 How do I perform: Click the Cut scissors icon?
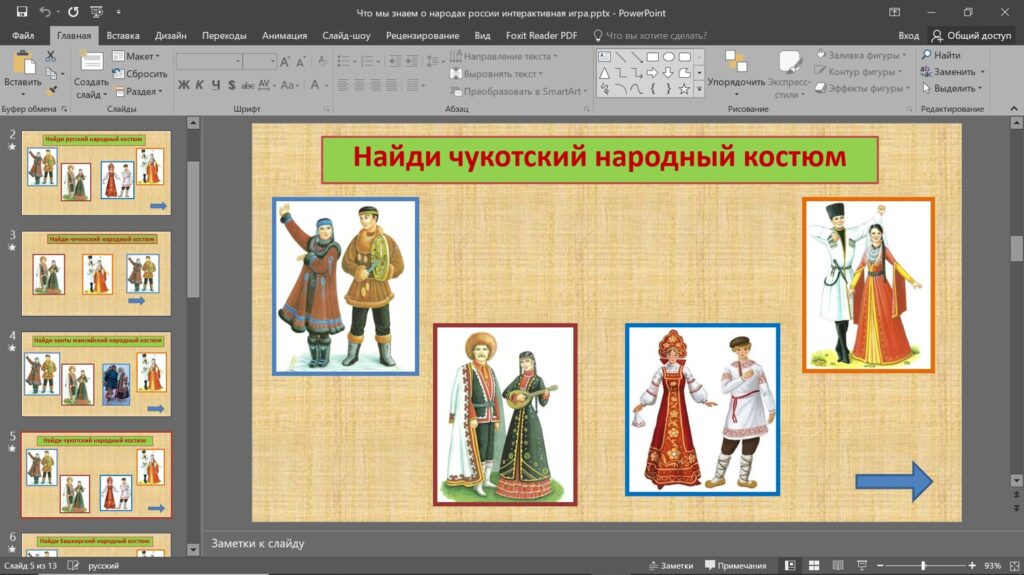point(51,57)
